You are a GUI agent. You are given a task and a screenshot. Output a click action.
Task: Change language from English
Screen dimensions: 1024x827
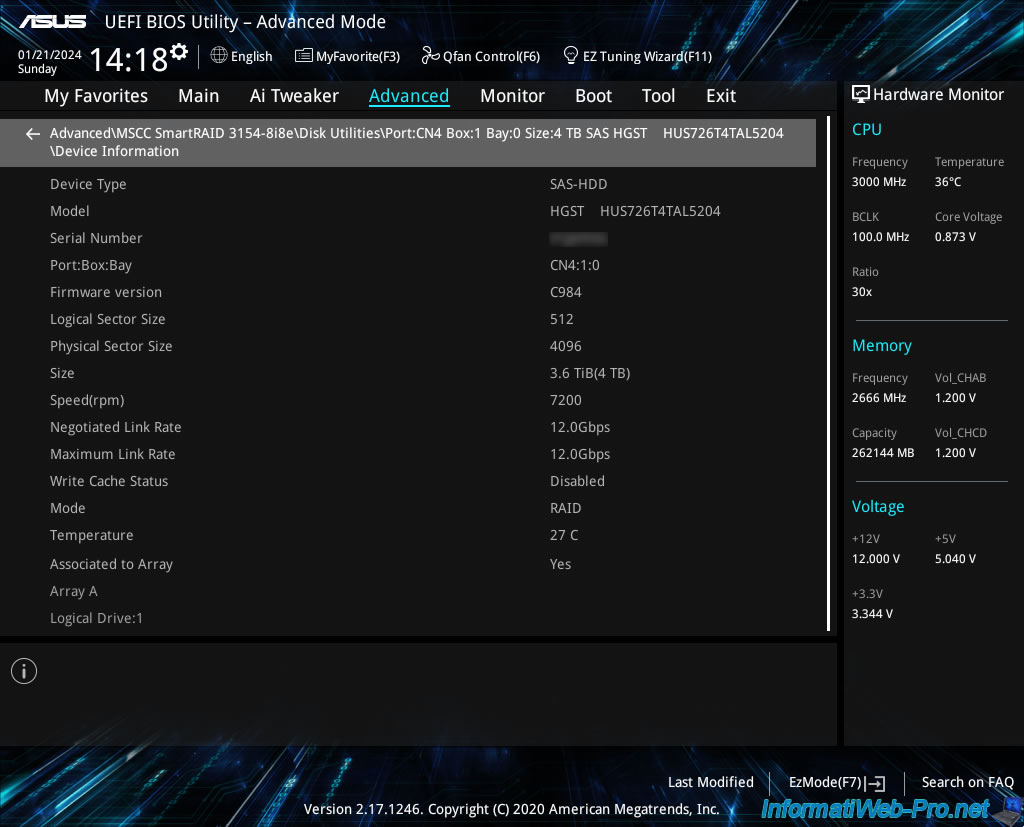(251, 56)
